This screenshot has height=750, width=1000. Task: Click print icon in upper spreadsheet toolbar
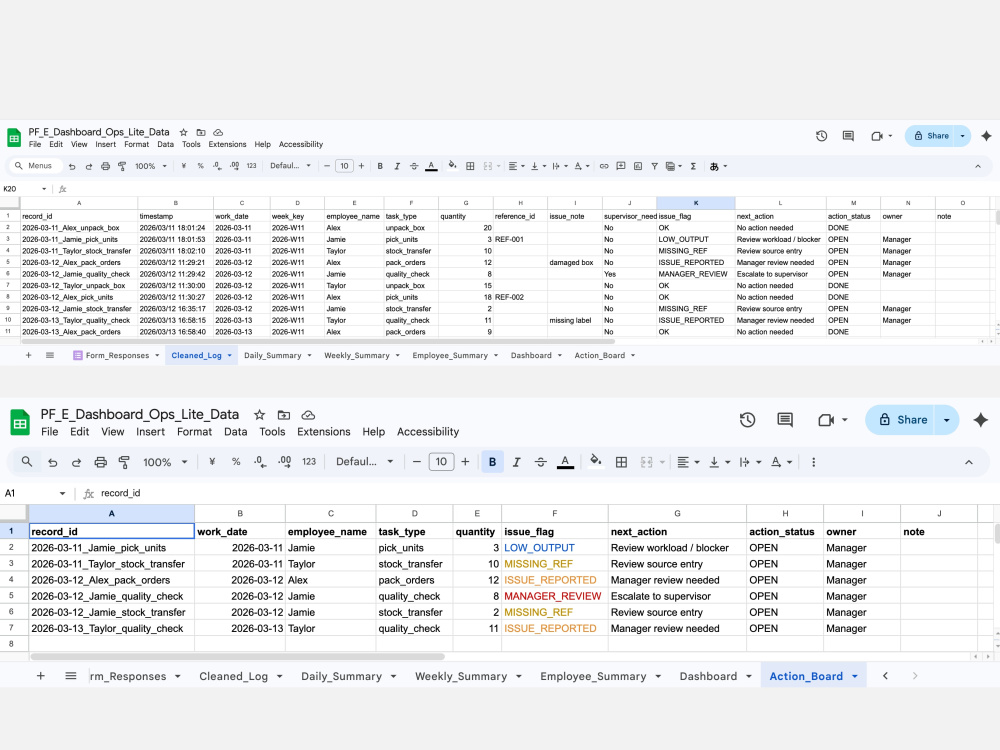105,166
